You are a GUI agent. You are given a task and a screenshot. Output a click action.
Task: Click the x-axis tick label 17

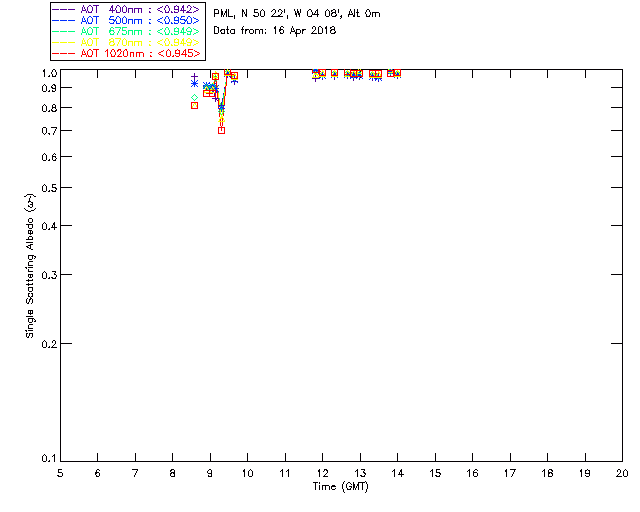(510, 473)
